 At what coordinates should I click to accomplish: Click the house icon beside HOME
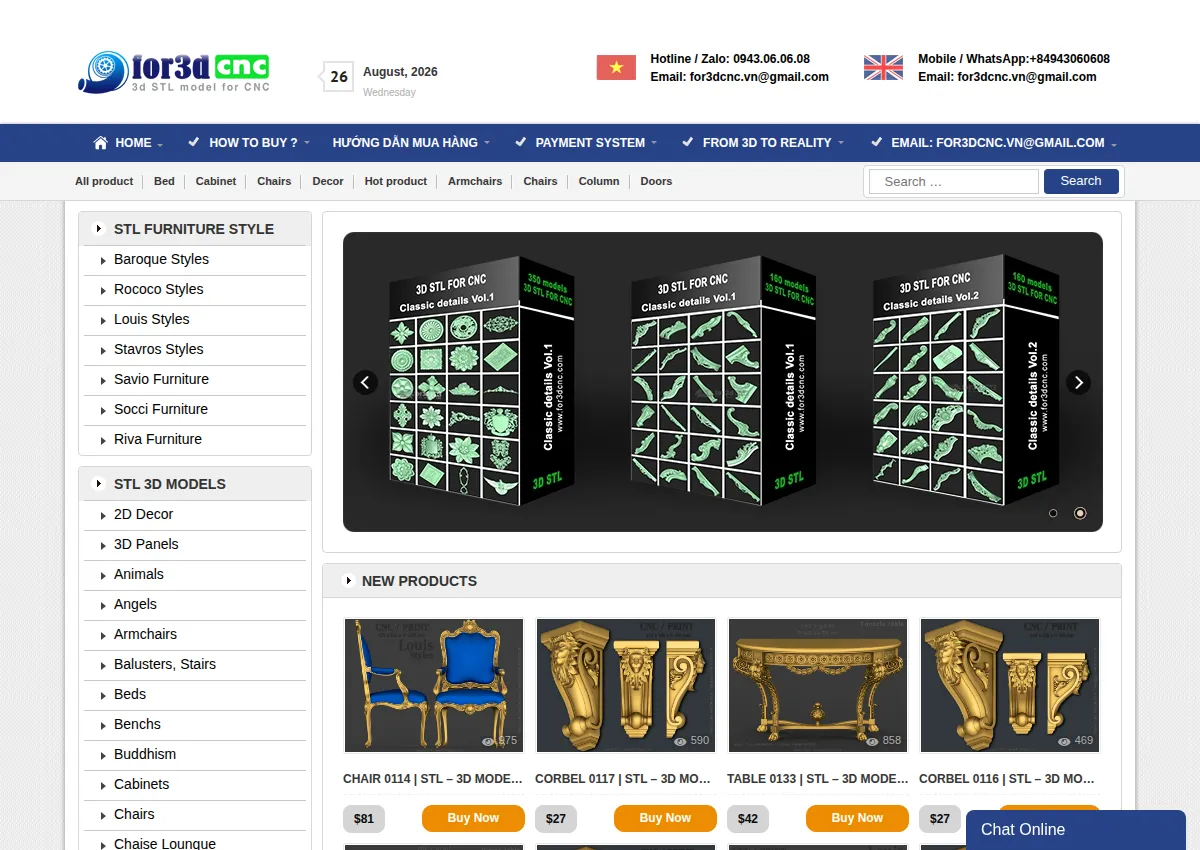[x=100, y=143]
